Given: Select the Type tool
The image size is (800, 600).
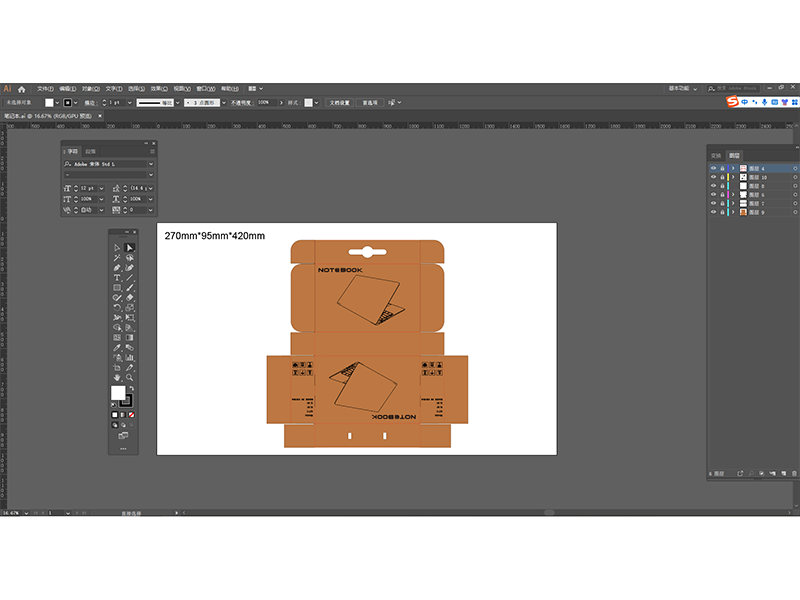Looking at the screenshot, I should 117,277.
